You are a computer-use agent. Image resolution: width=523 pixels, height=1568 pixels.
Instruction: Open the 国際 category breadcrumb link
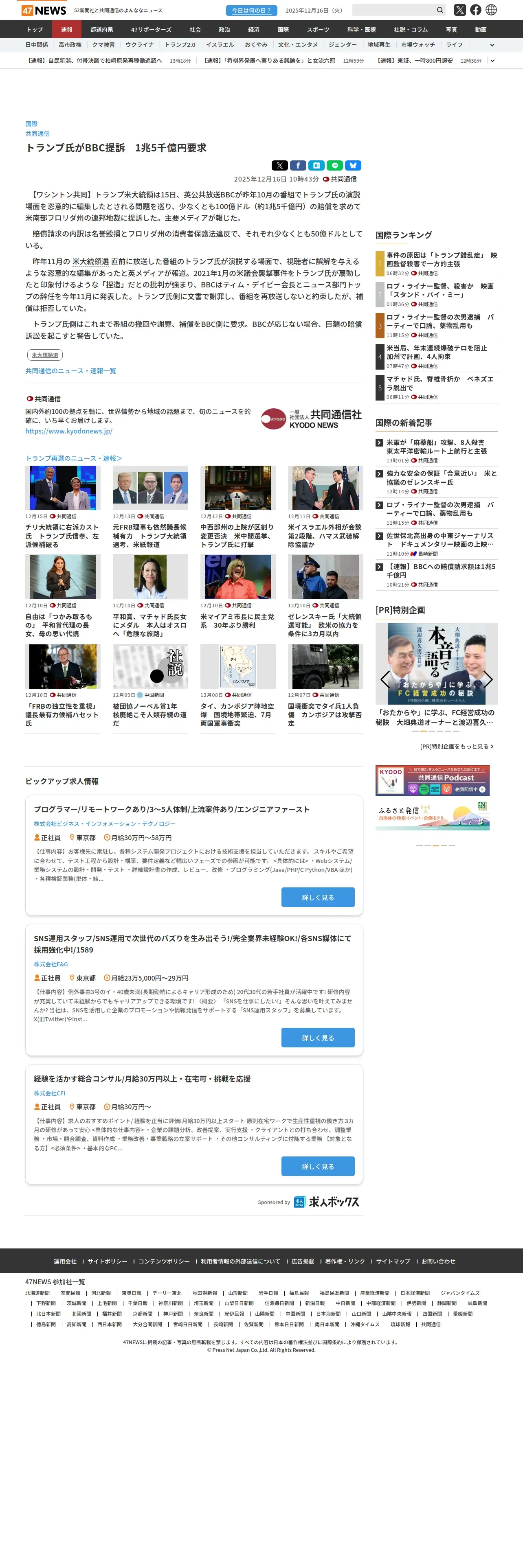(31, 124)
